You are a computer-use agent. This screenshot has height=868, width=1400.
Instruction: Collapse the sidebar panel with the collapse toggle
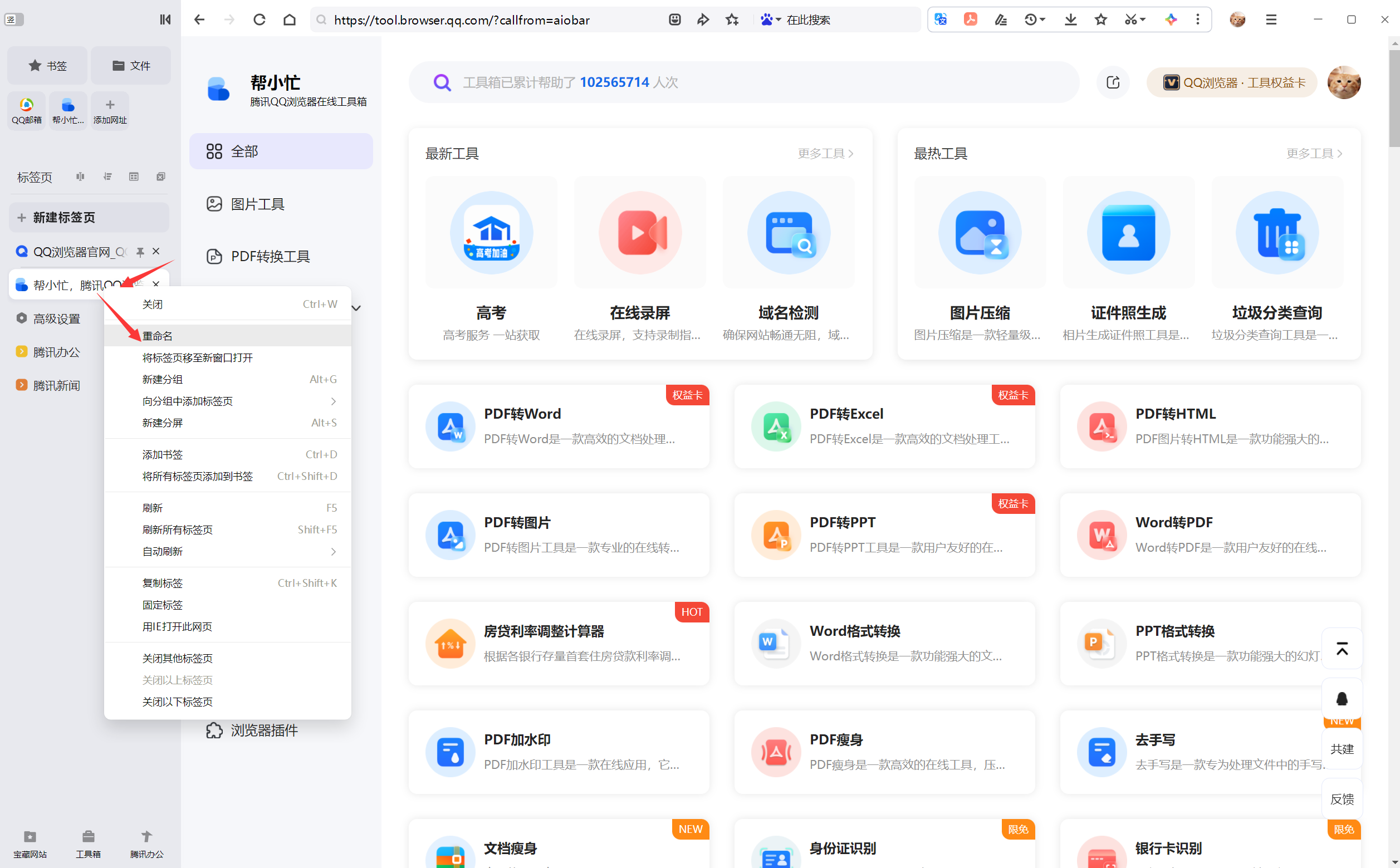[165, 19]
